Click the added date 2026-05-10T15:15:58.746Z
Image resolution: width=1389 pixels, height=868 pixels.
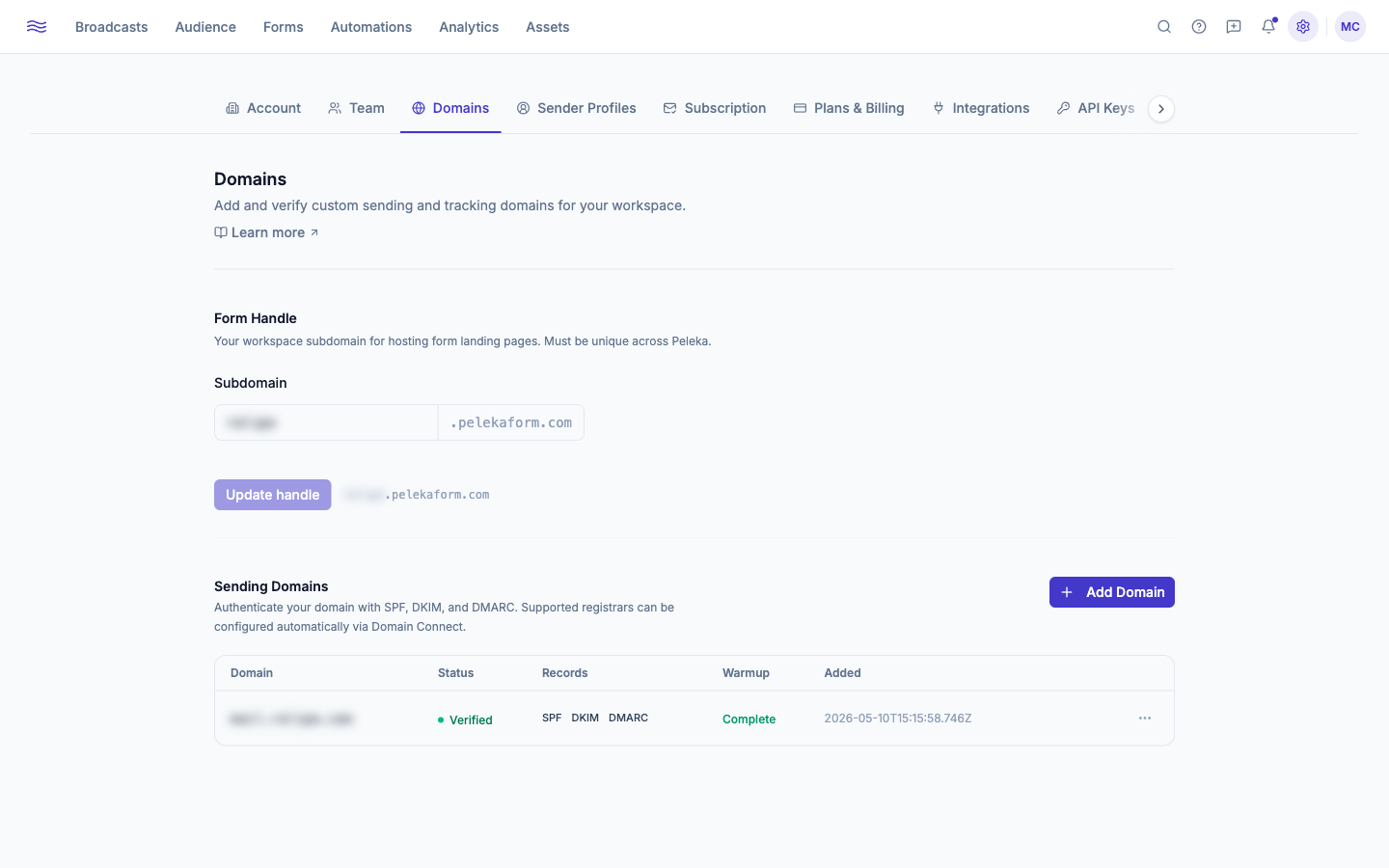click(898, 719)
